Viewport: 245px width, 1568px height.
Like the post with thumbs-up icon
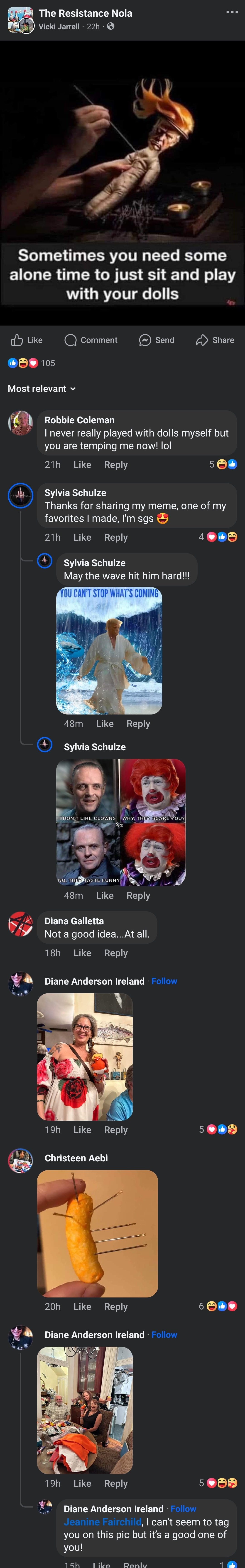(27, 340)
